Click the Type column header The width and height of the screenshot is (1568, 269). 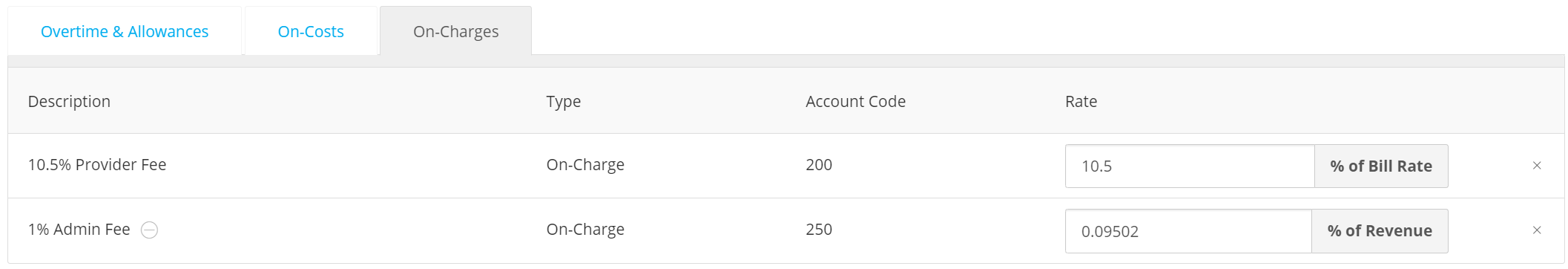[x=564, y=101]
